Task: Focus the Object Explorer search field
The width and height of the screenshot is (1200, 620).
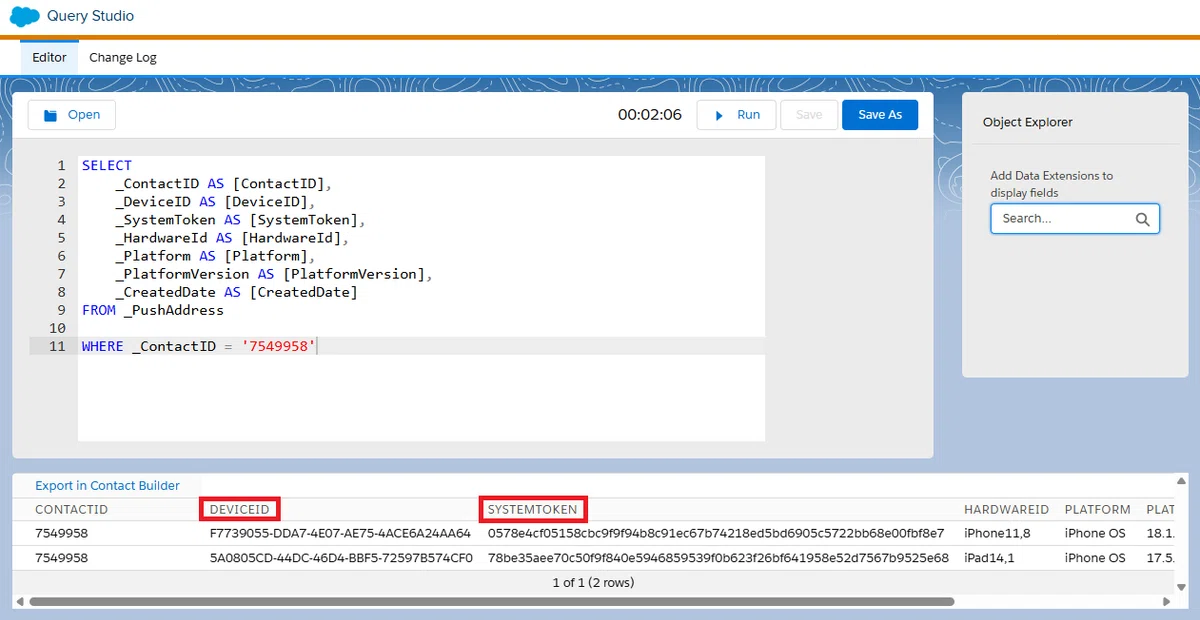Action: [x=1075, y=219]
